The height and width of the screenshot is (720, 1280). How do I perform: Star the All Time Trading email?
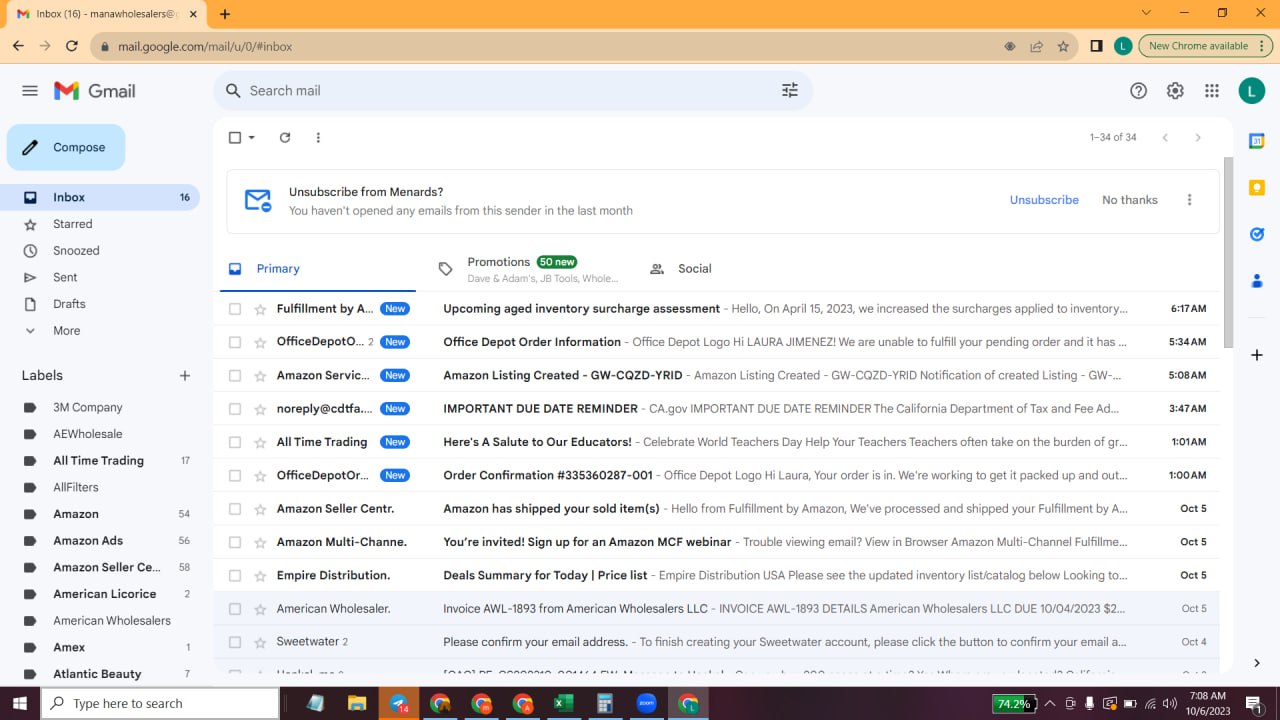coord(260,442)
